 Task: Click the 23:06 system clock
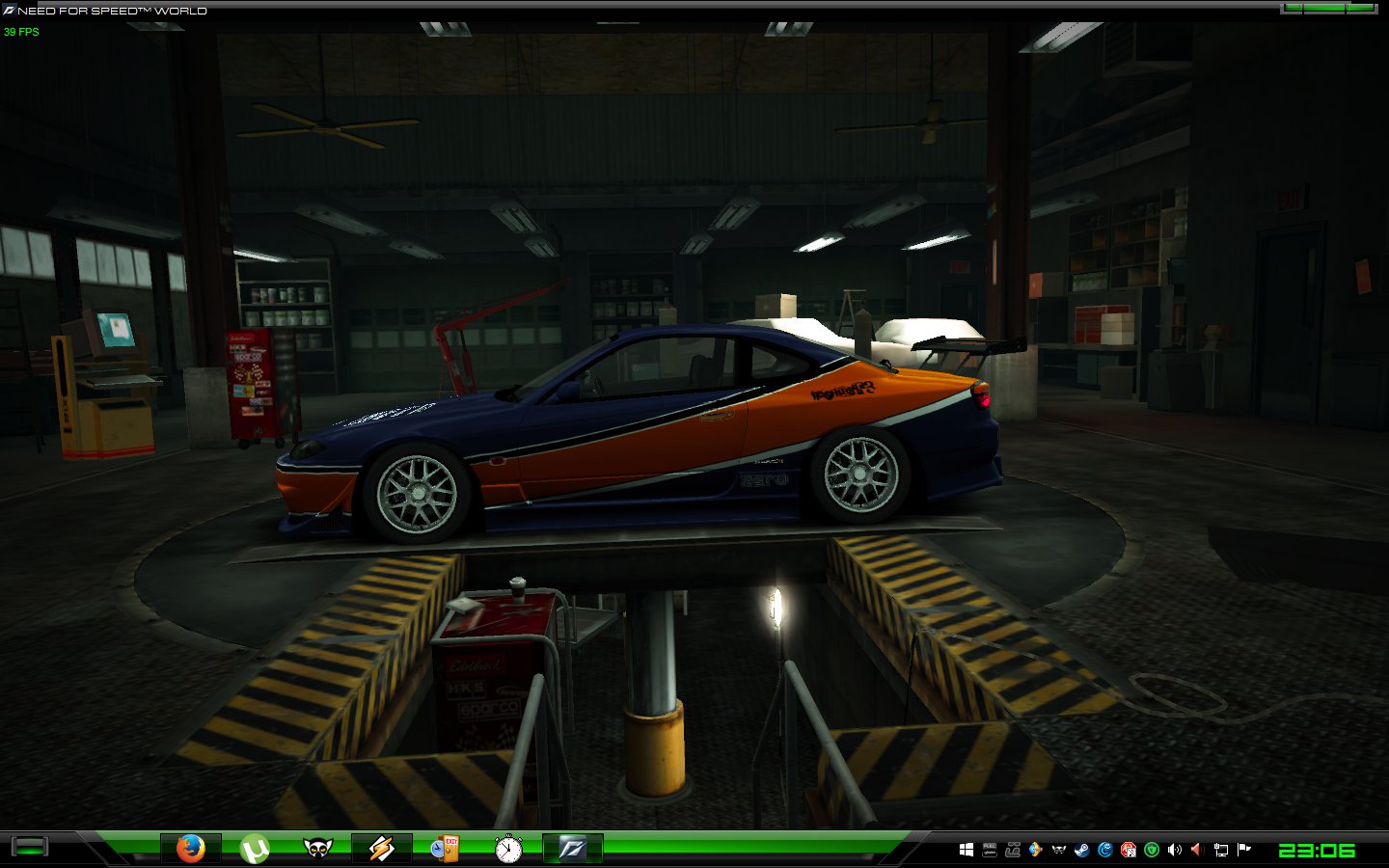[1317, 851]
